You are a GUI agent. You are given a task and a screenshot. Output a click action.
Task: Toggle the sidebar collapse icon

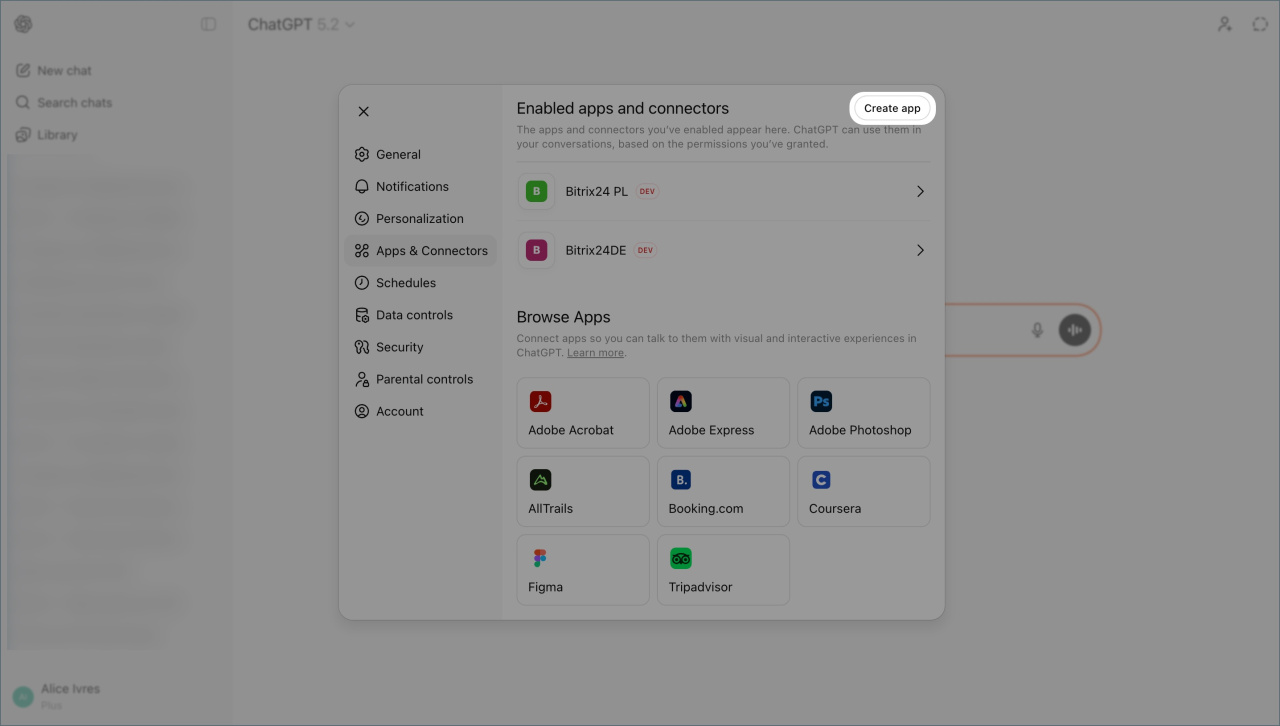point(208,24)
